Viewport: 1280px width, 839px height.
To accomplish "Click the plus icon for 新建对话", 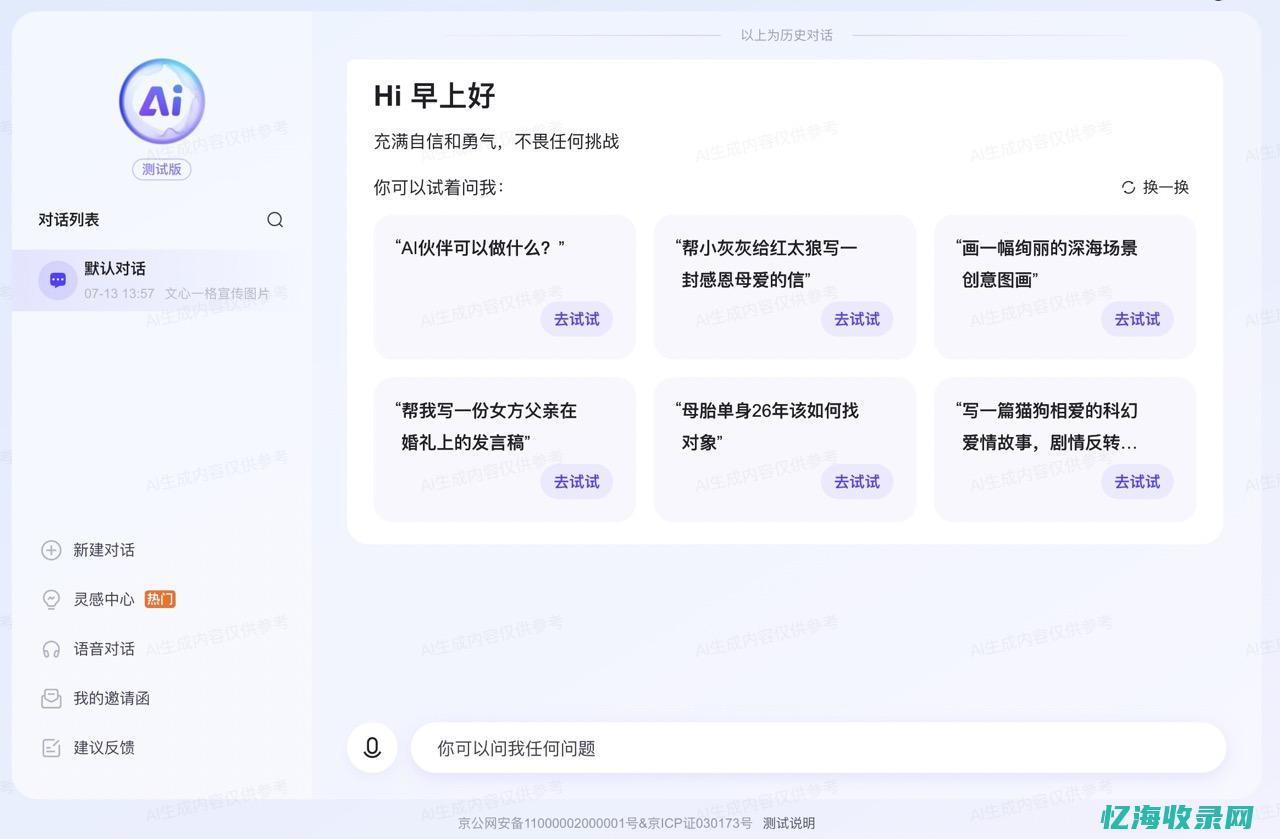I will [x=51, y=550].
